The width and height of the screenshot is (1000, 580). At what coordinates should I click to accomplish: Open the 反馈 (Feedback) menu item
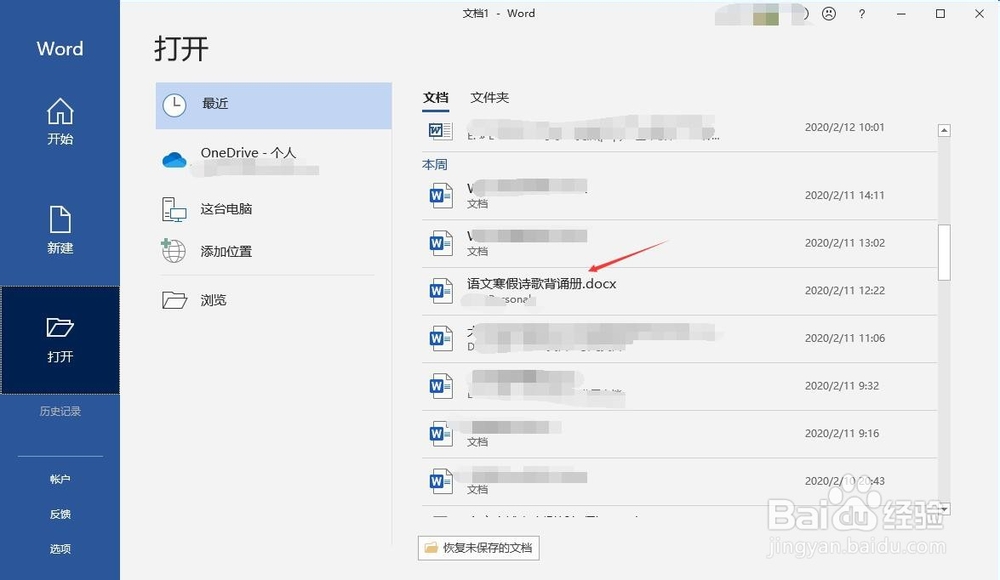click(x=60, y=514)
